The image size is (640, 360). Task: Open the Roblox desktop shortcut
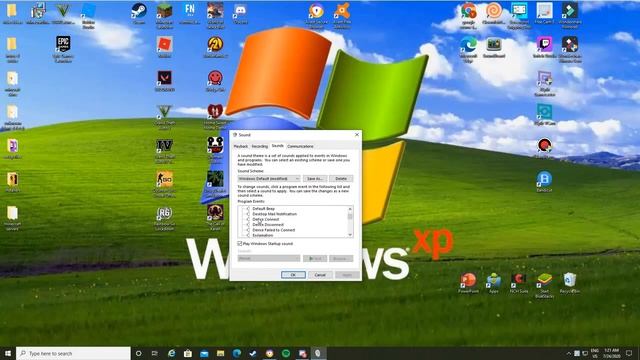[x=164, y=47]
